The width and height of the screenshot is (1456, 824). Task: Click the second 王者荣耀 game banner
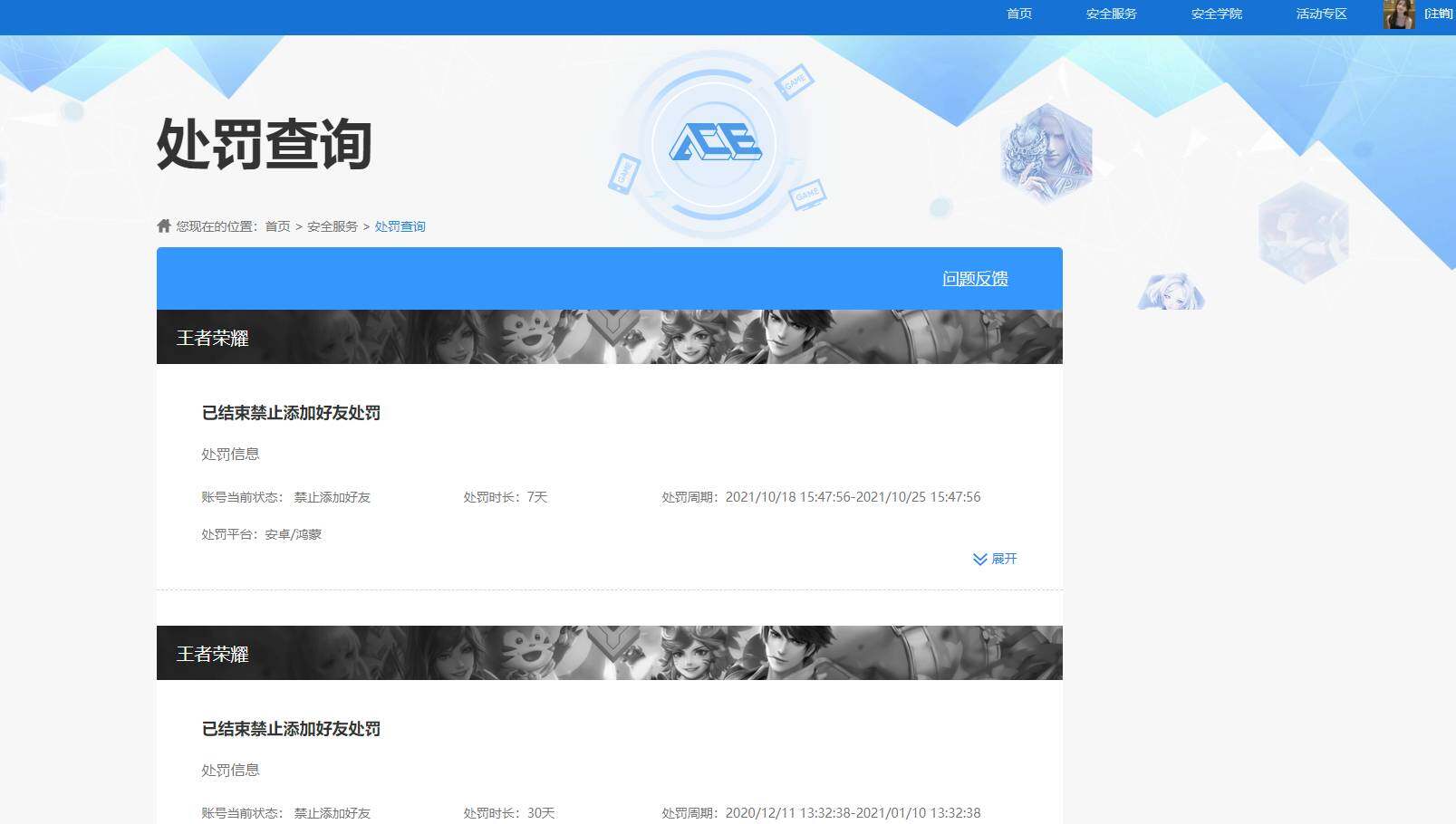pyautogui.click(x=610, y=653)
